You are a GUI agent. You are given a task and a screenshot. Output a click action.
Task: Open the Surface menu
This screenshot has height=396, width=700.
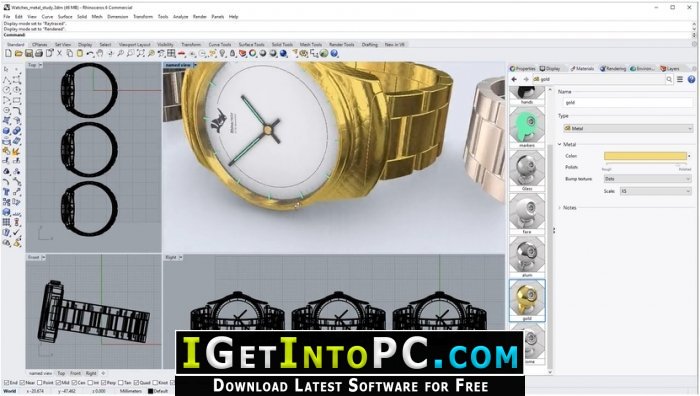coord(65,17)
